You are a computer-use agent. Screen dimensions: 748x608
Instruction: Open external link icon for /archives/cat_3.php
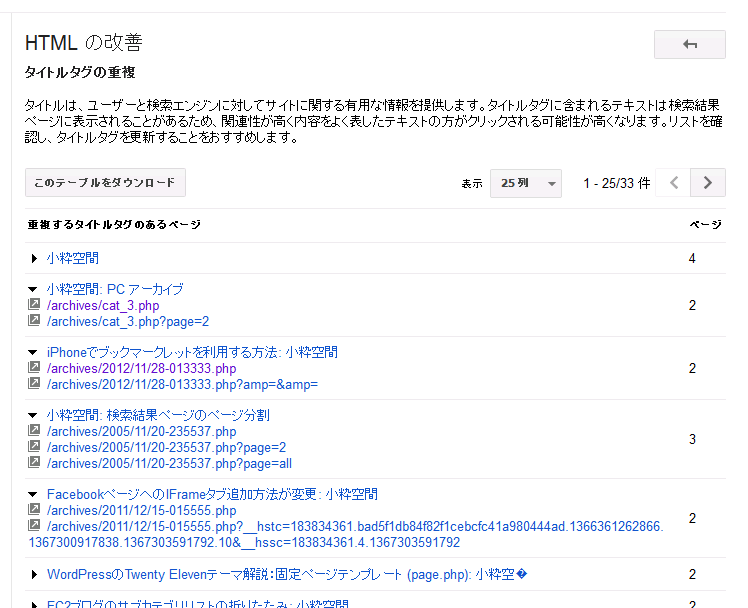pyautogui.click(x=34, y=305)
